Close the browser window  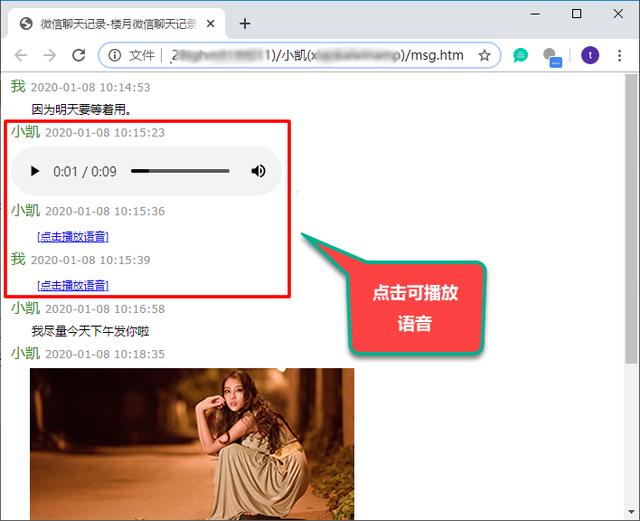point(618,14)
